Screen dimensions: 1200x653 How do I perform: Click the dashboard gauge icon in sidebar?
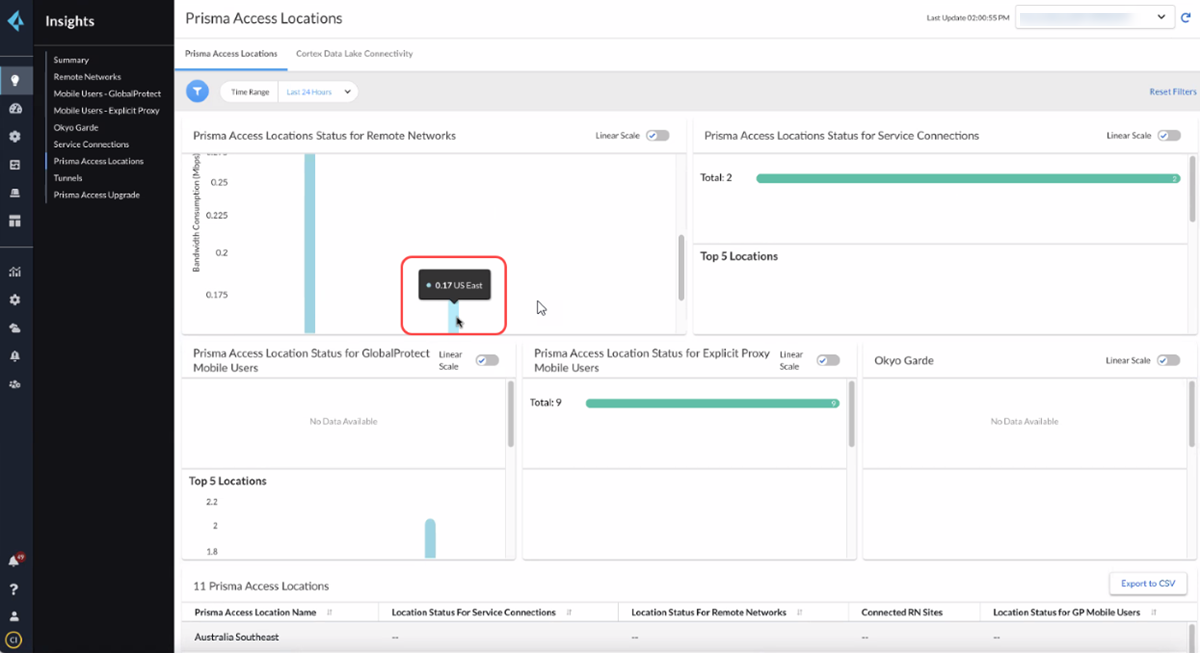[x=15, y=108]
